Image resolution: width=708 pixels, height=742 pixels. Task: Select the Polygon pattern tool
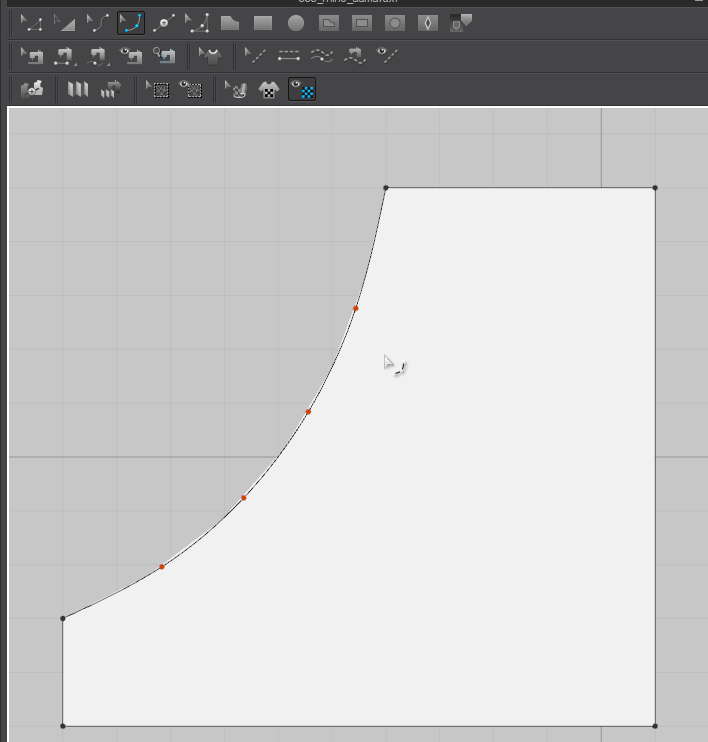(230, 23)
